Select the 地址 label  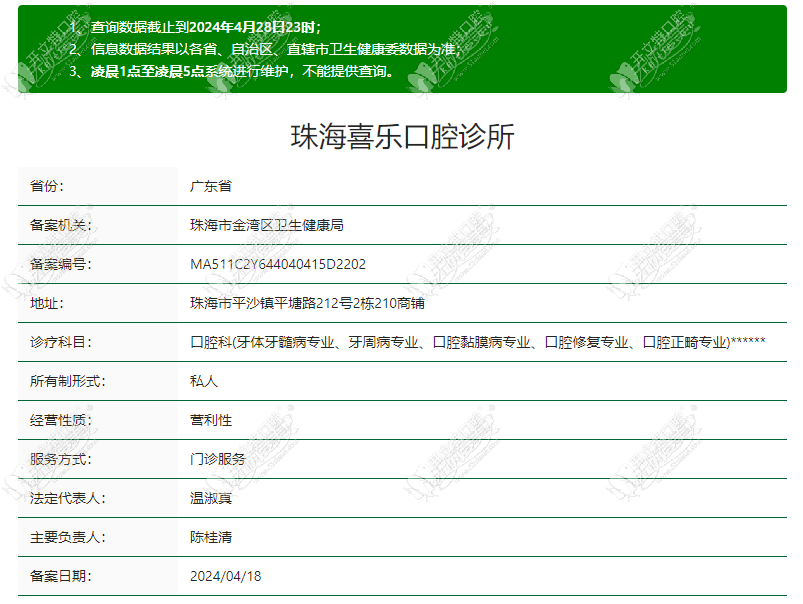pos(47,303)
